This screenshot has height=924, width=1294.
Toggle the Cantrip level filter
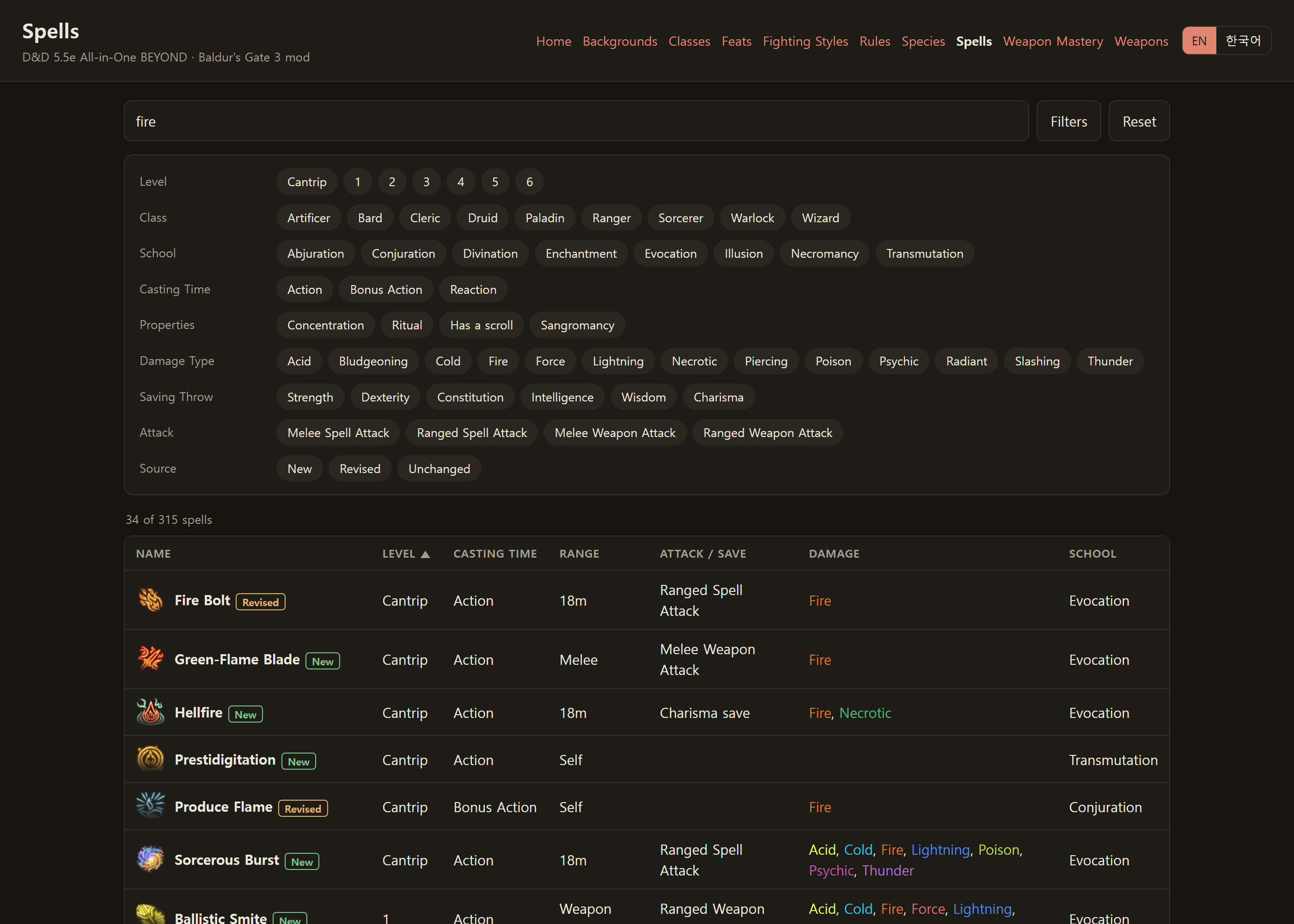(x=307, y=182)
